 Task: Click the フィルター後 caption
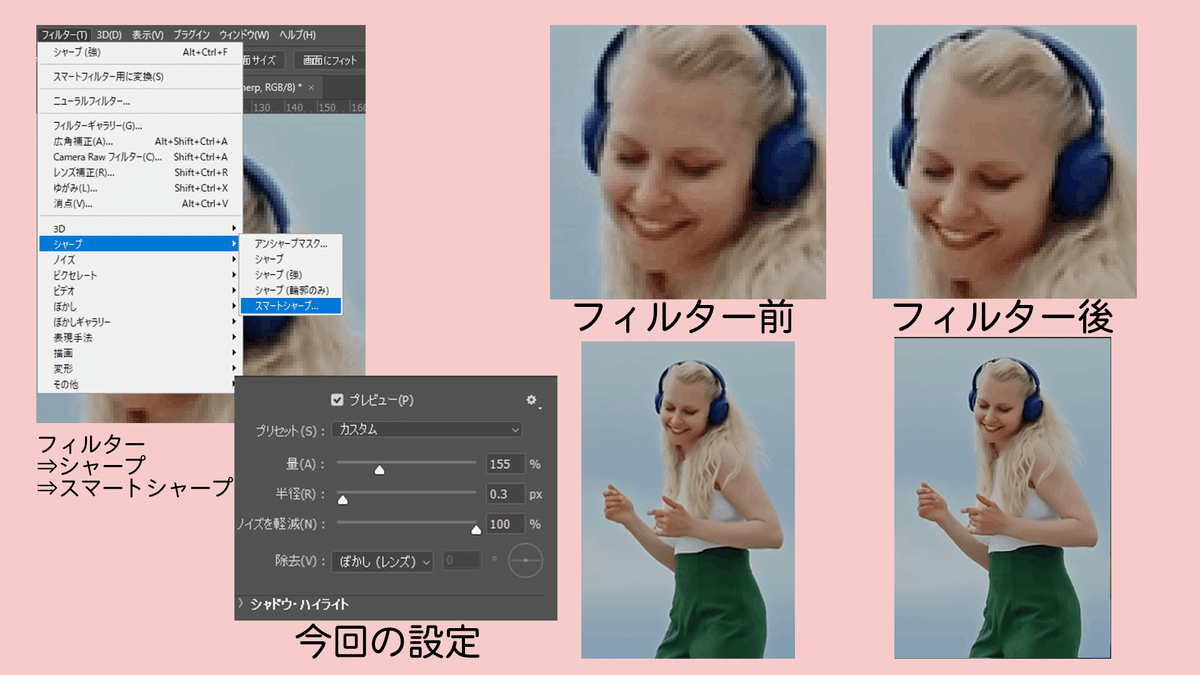pos(1002,319)
